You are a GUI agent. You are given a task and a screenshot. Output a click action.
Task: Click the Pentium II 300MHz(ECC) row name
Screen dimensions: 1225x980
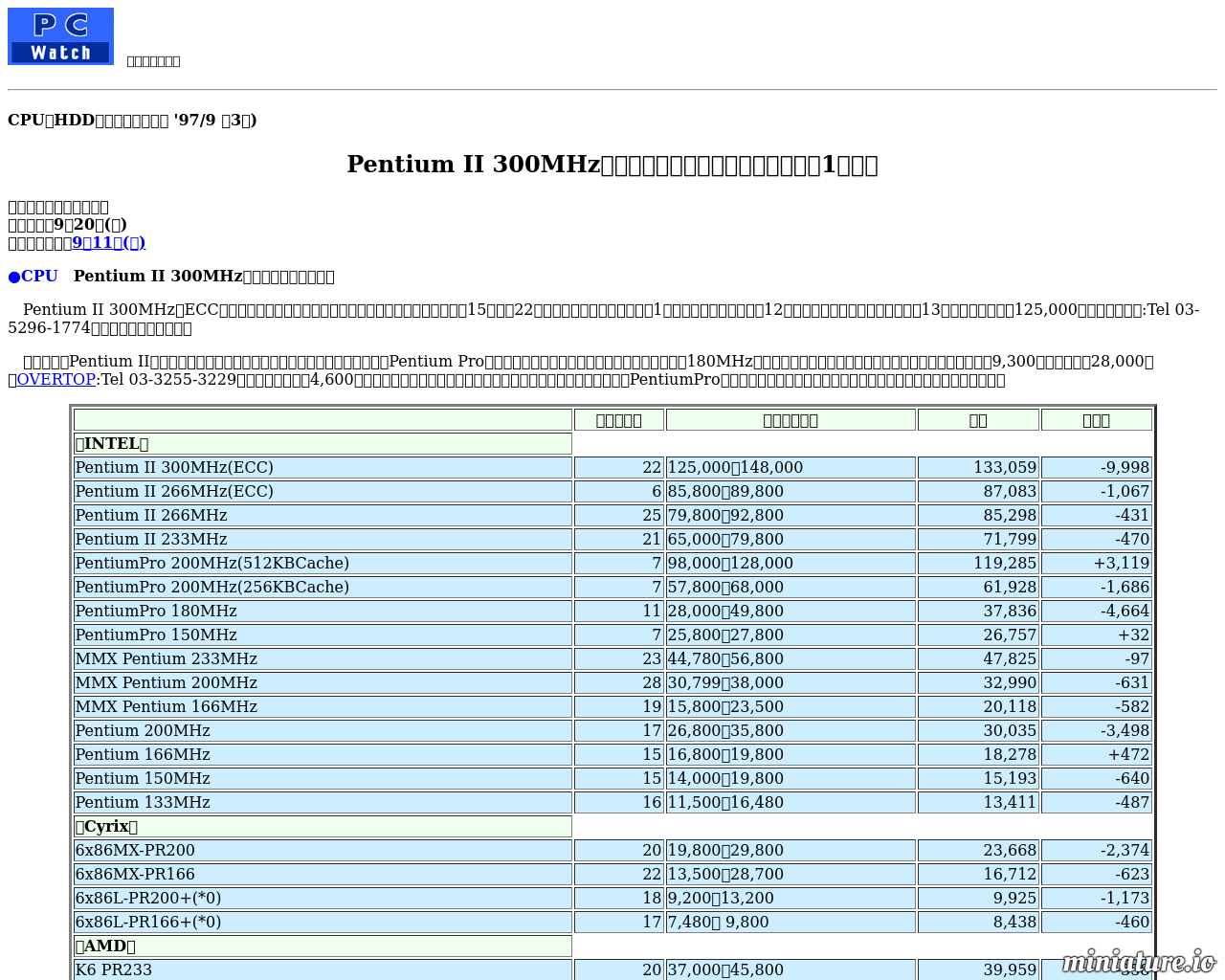click(x=174, y=467)
